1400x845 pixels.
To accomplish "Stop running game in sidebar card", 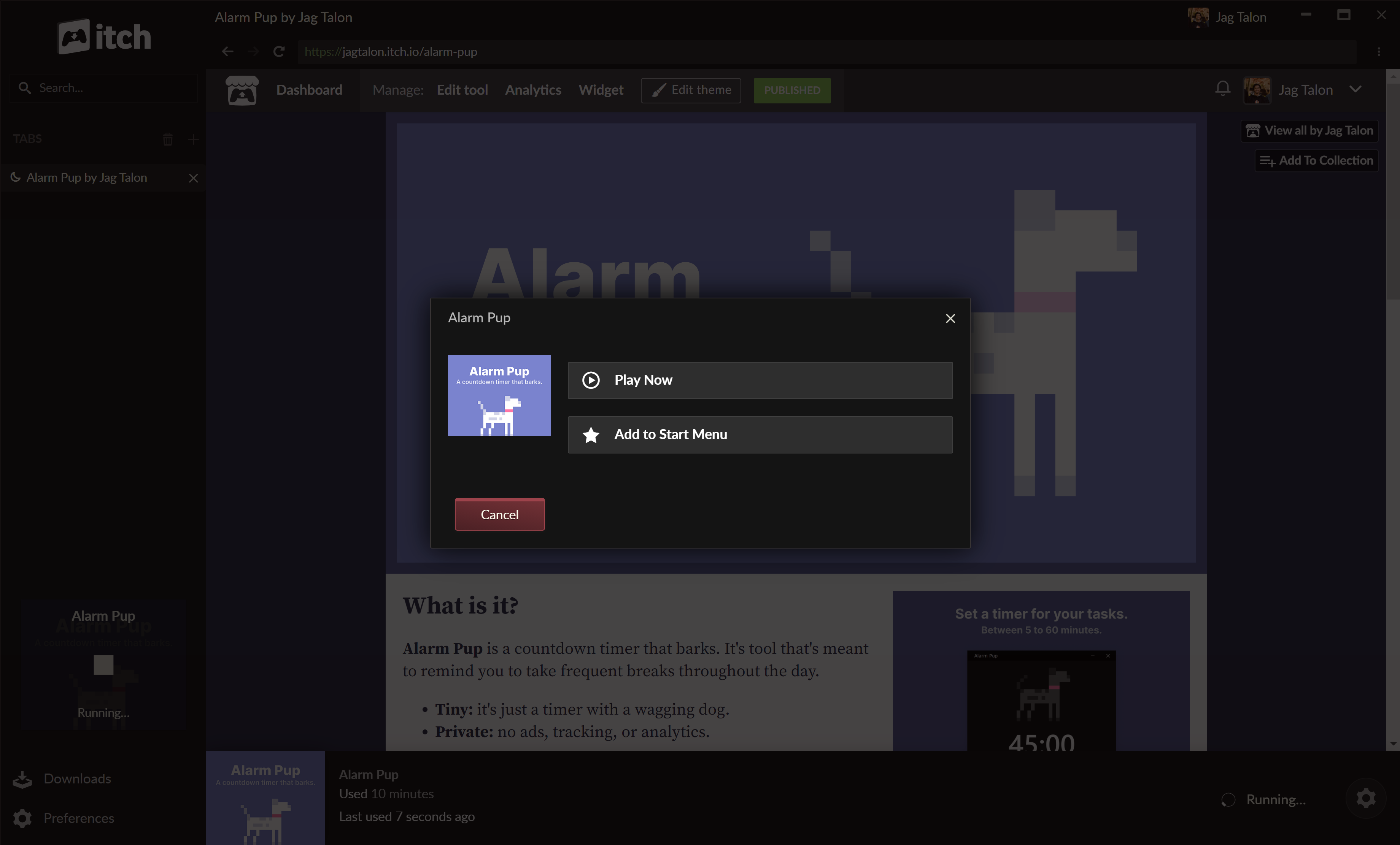I will [x=103, y=664].
